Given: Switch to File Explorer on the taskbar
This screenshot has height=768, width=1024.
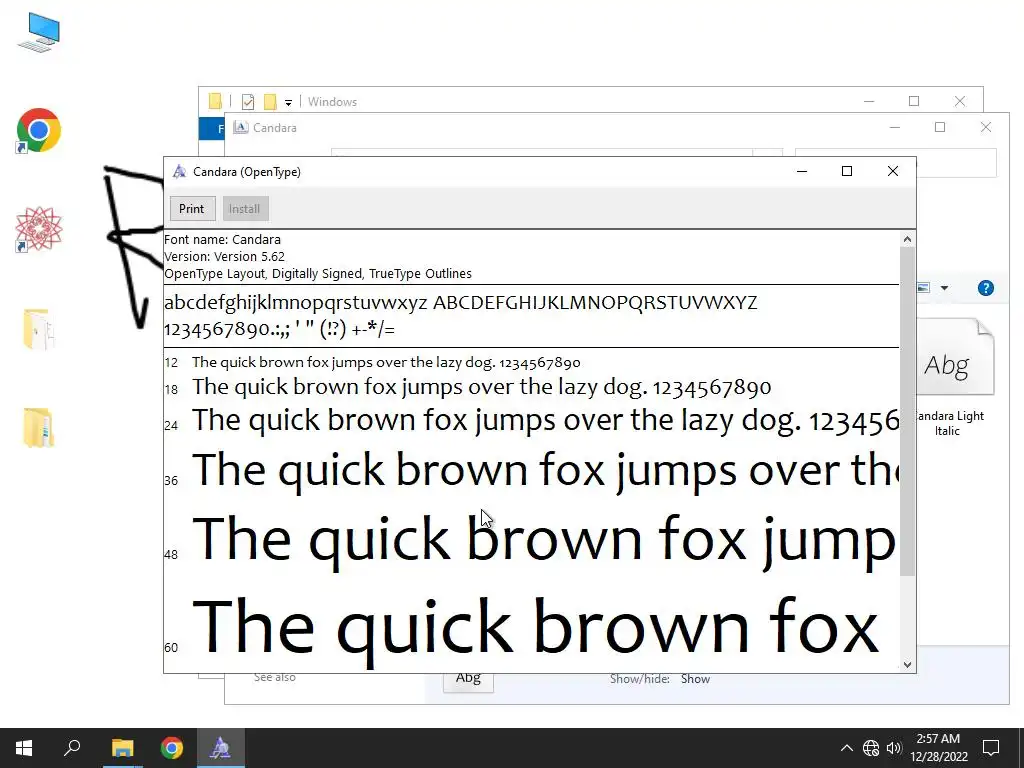Looking at the screenshot, I should [122, 748].
